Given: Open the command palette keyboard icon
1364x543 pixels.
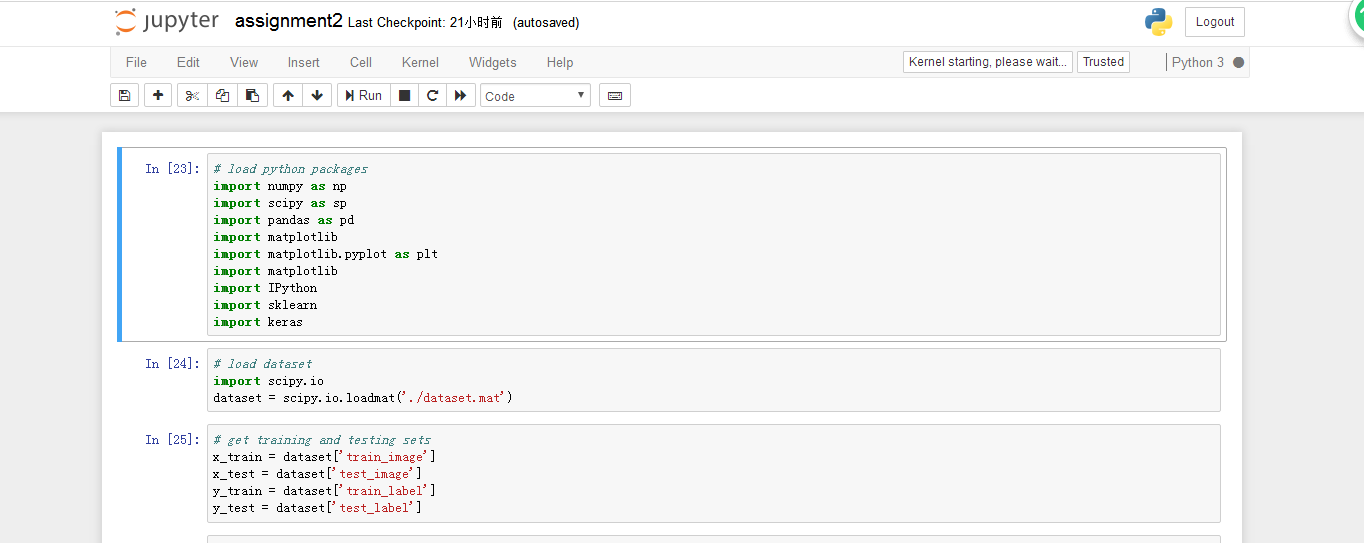Looking at the screenshot, I should click(615, 96).
